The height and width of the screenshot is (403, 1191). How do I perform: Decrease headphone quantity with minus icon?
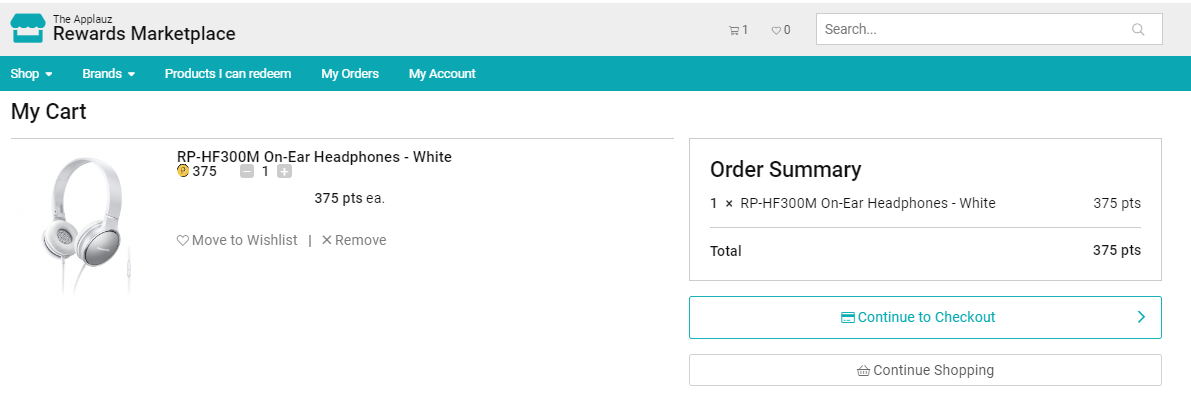(247, 172)
